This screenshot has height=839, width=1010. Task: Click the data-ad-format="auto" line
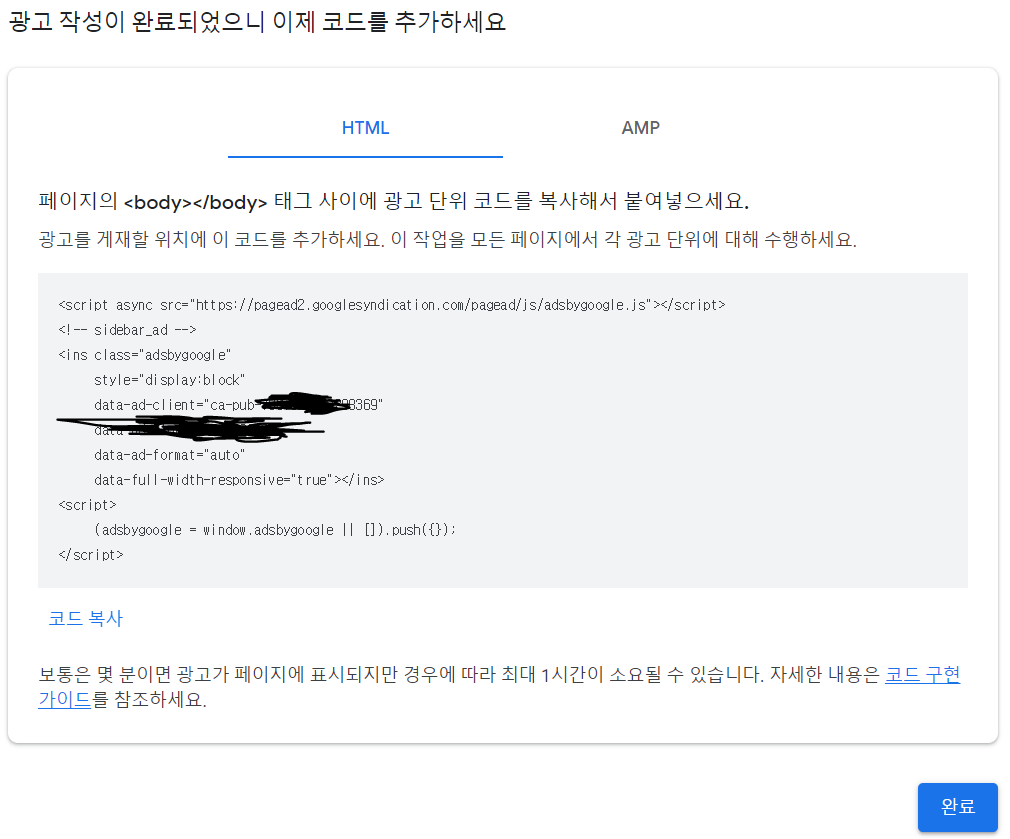pos(169,455)
